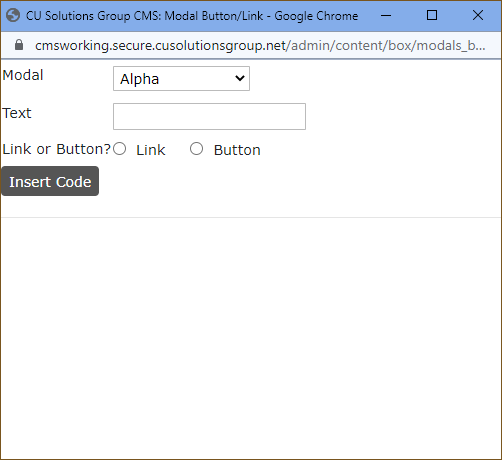Maximize the Chrome popup window
Screen dimensions: 502x460
pos(432,15)
